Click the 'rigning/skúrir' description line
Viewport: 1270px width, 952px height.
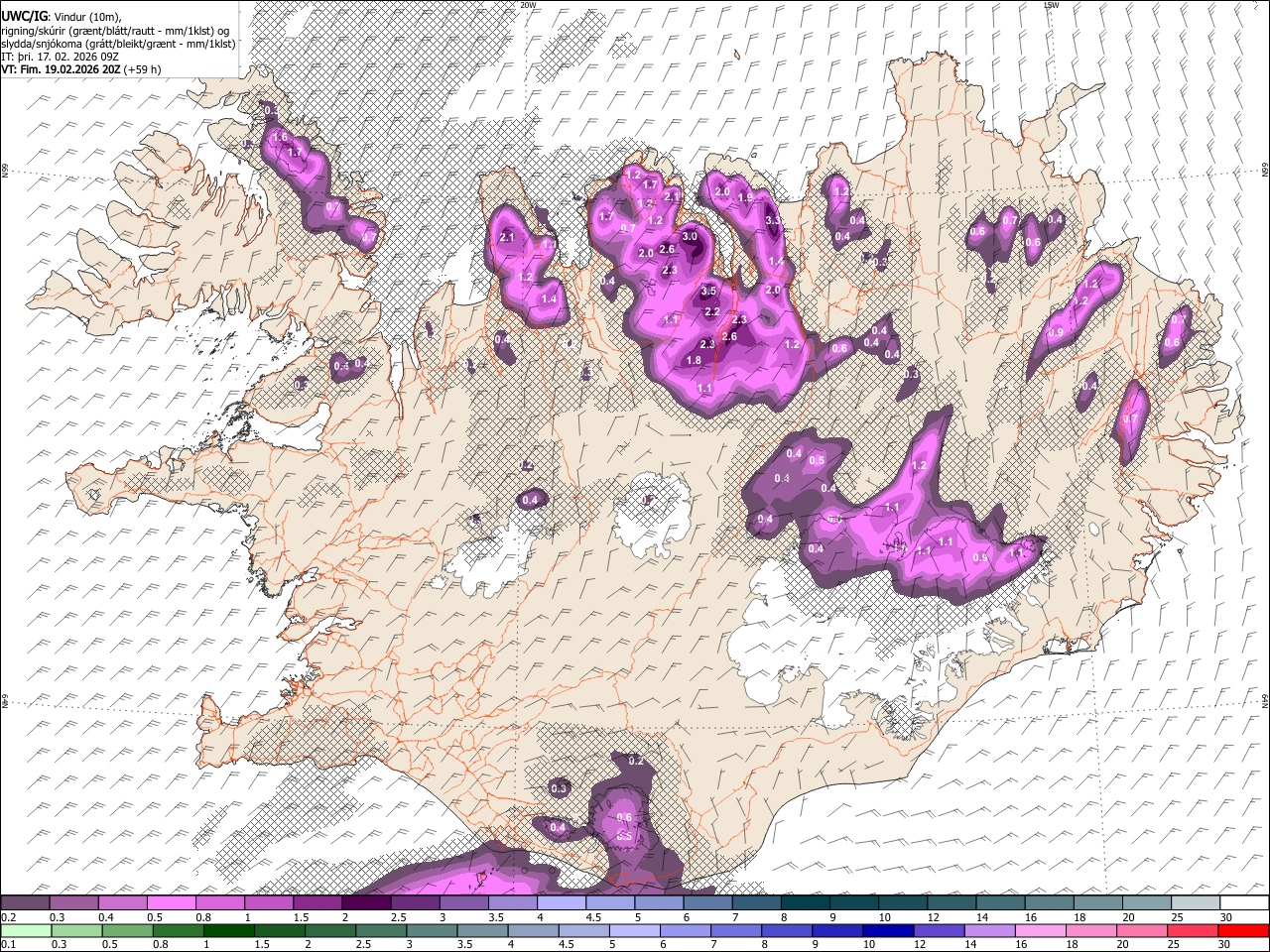tap(117, 31)
